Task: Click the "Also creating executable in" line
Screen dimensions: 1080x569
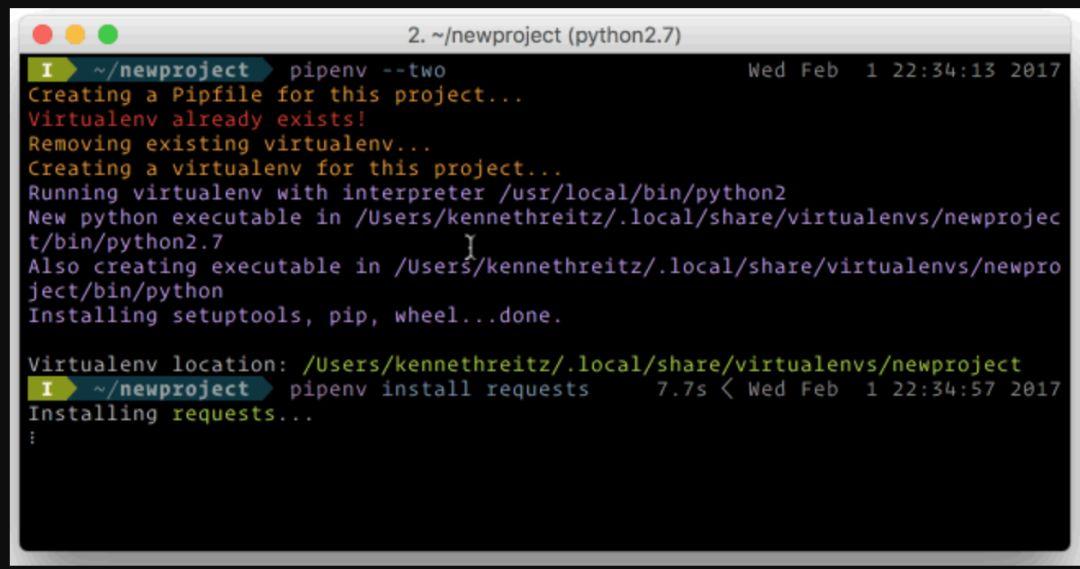Action: (544, 267)
